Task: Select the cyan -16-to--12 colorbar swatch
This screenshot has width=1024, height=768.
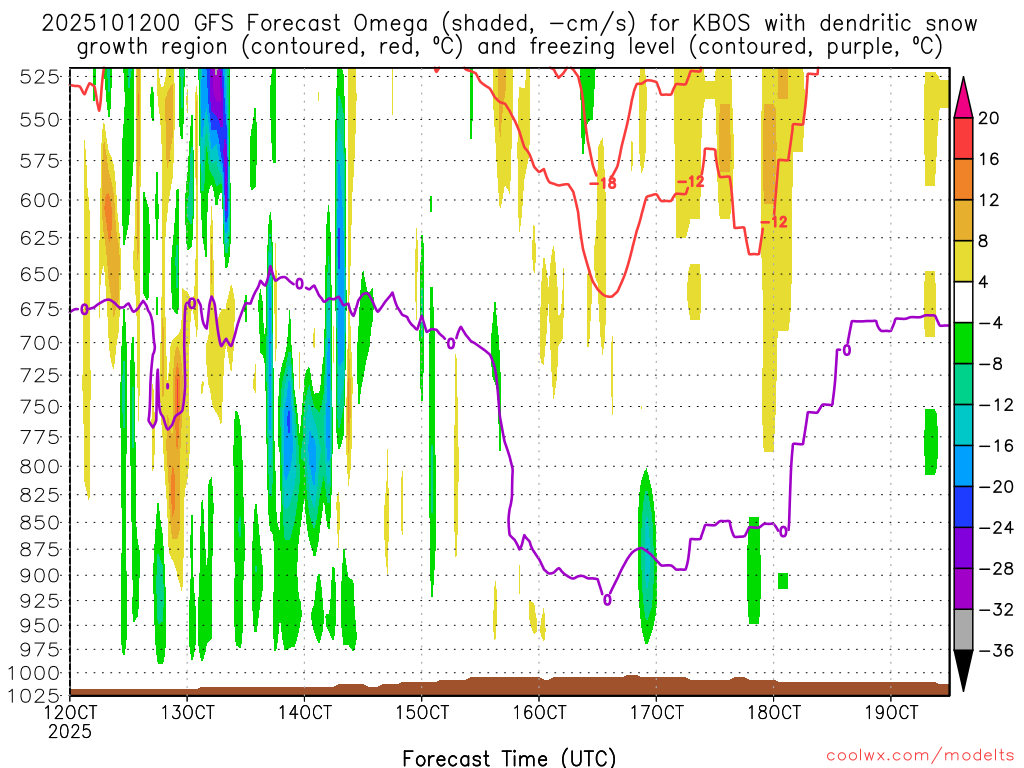Action: click(x=963, y=425)
